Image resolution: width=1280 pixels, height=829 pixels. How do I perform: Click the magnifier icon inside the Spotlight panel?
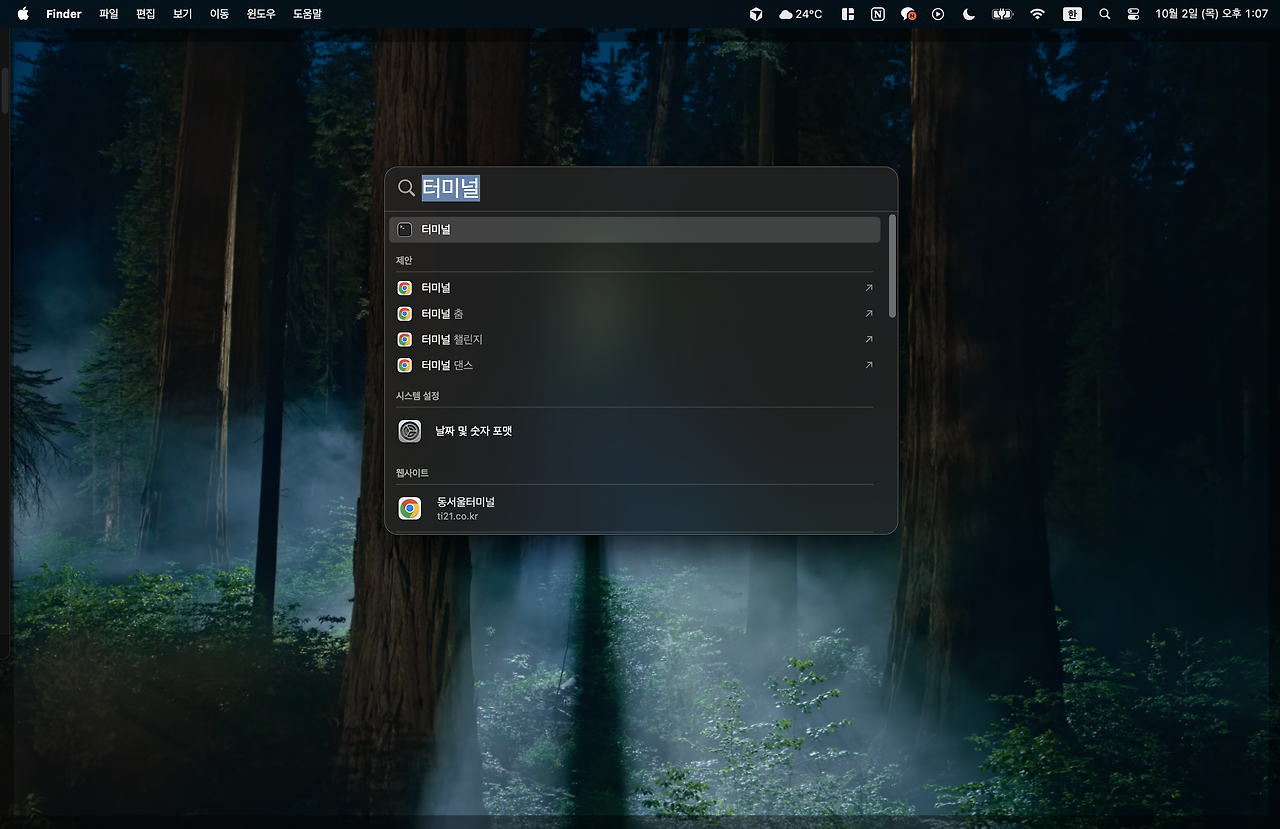(406, 188)
